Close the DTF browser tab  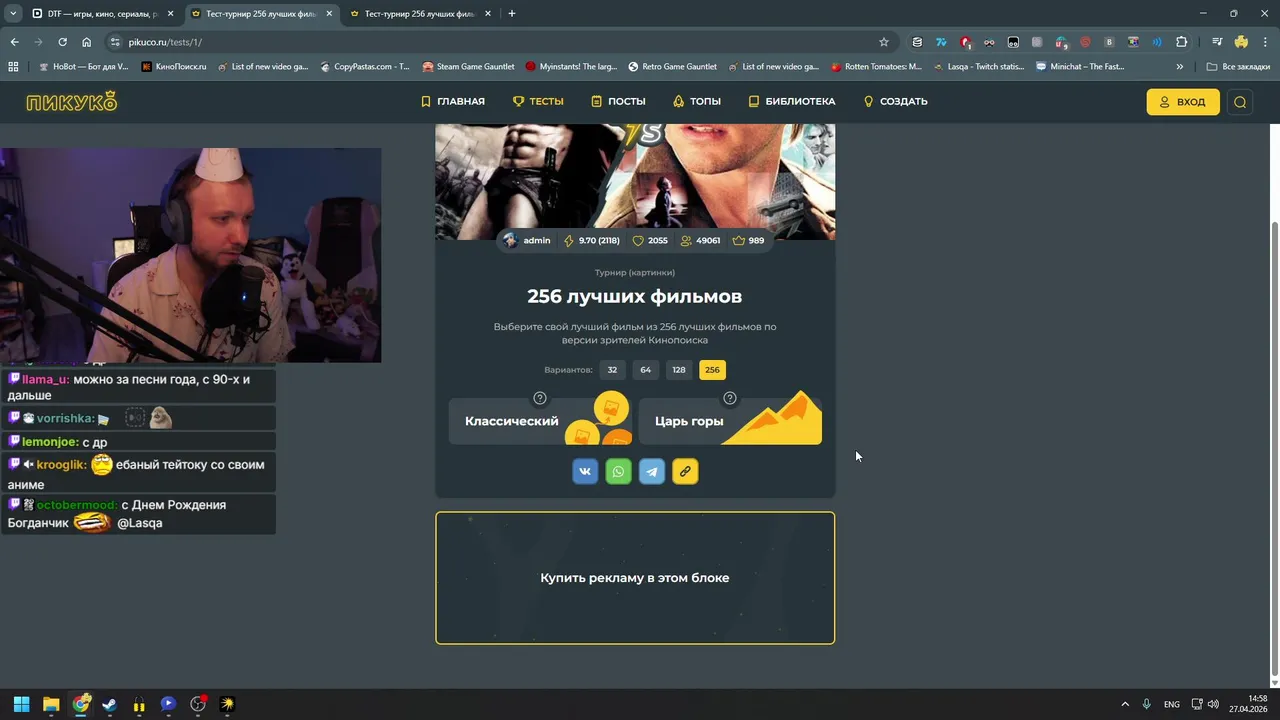pyautogui.click(x=170, y=14)
